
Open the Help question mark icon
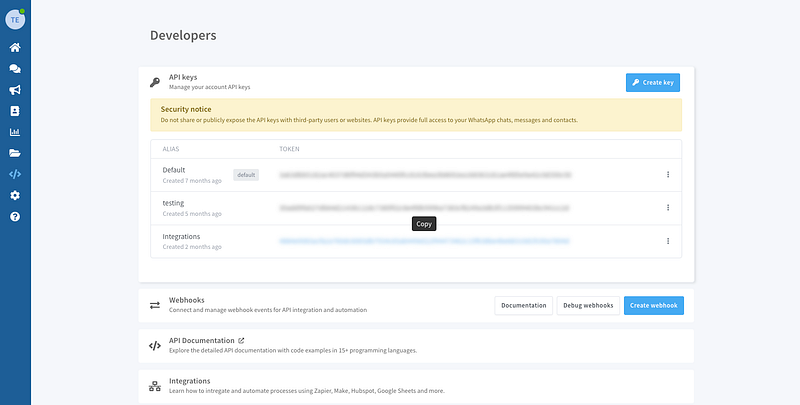15,216
